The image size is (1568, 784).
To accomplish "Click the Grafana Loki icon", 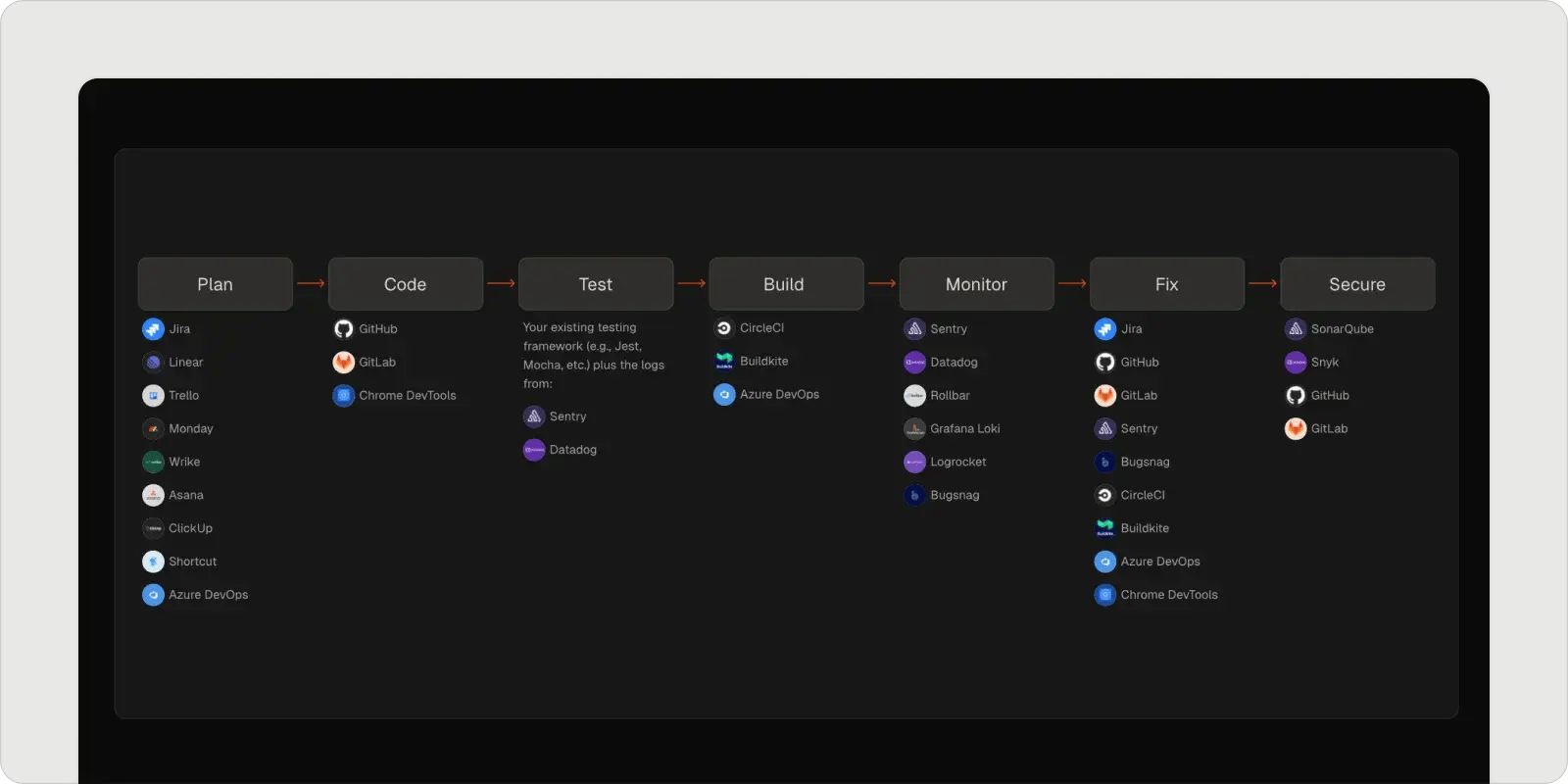I will 914,429.
